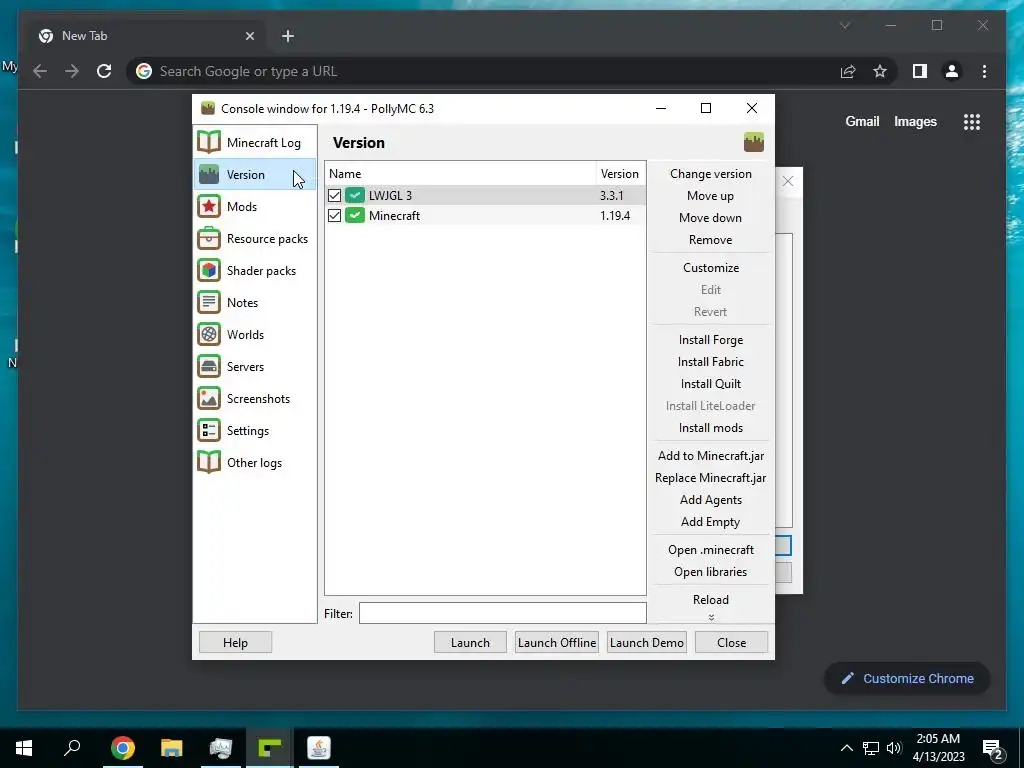The width and height of the screenshot is (1024, 768).
Task: Select the New Tab tab in Chrome
Action: [x=146, y=36]
